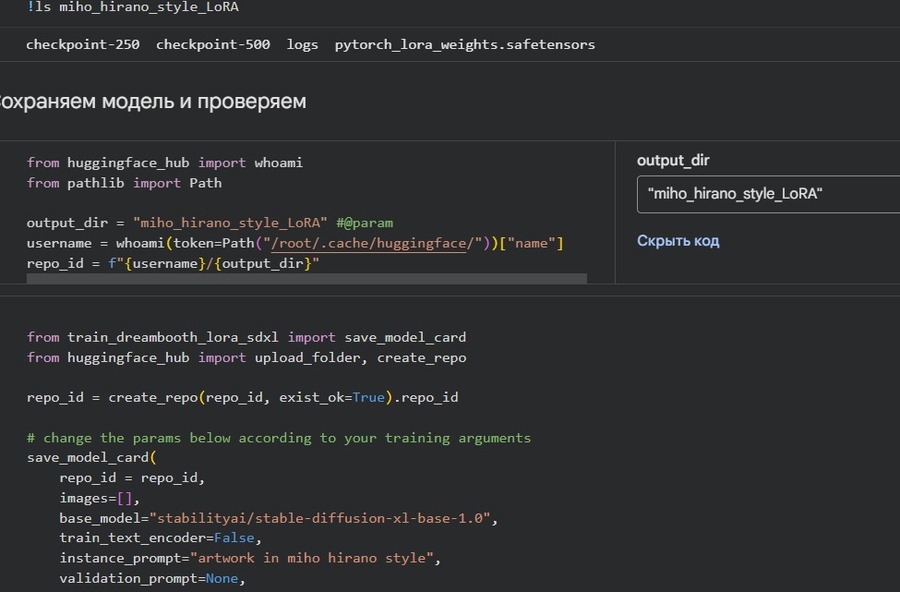Image resolution: width=900 pixels, height=592 pixels.
Task: Click the '!ls miho_hirano_style_LoRA' command line
Action: point(133,7)
